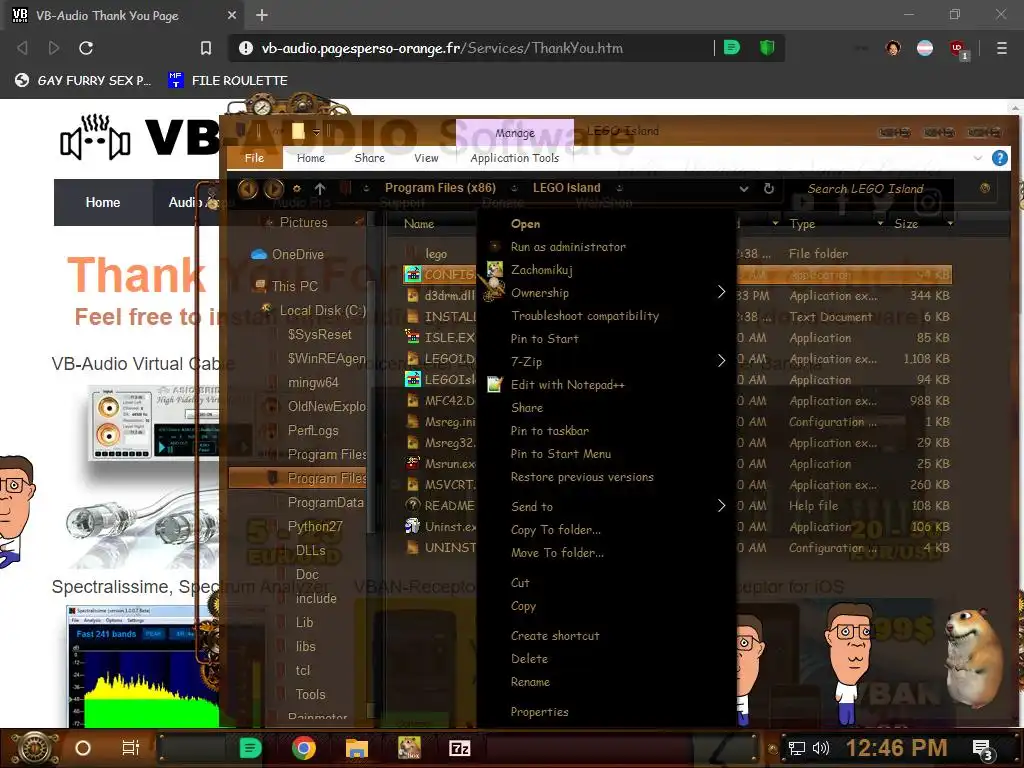
Task: Choose Troubleshoot compatibility
Action: (584, 316)
